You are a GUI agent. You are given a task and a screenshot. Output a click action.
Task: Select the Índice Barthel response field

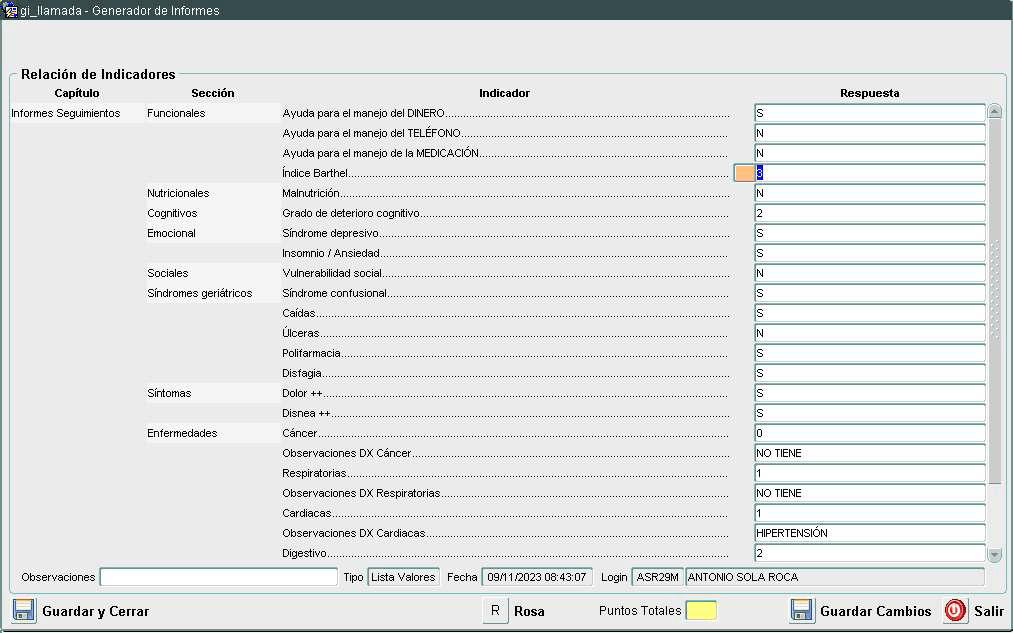click(x=870, y=173)
